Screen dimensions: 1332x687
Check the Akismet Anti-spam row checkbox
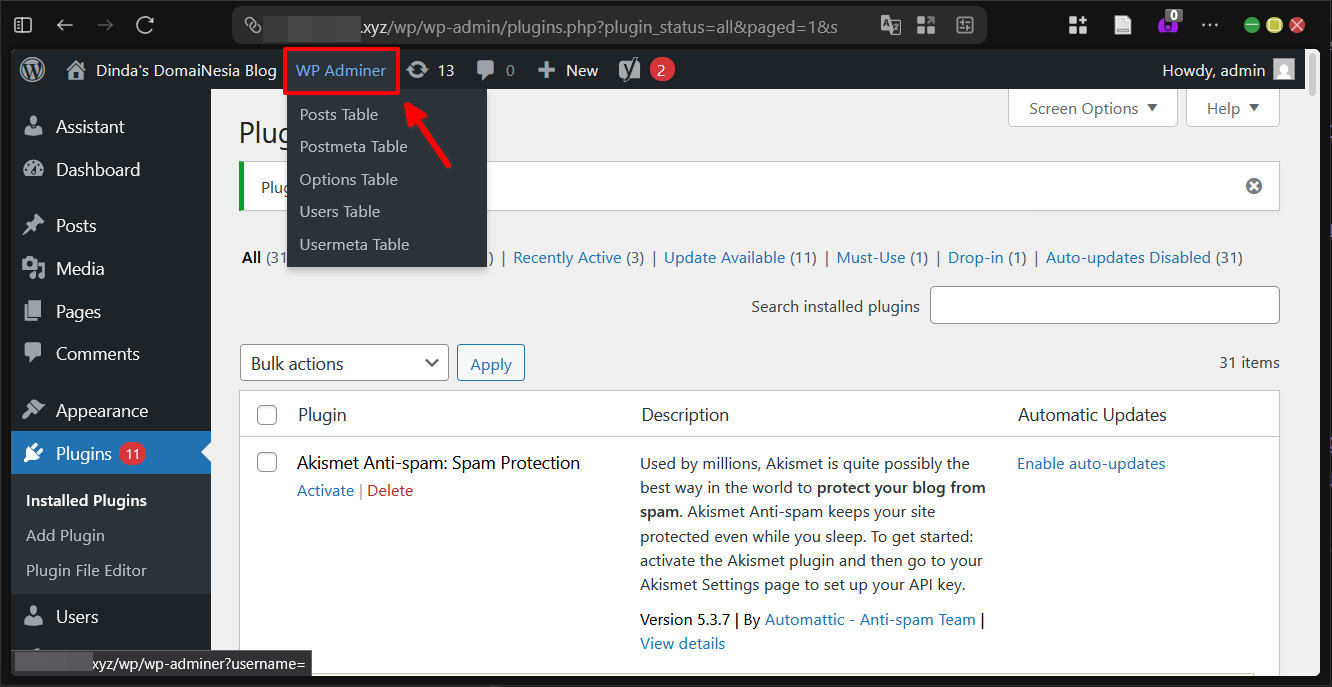(x=267, y=462)
